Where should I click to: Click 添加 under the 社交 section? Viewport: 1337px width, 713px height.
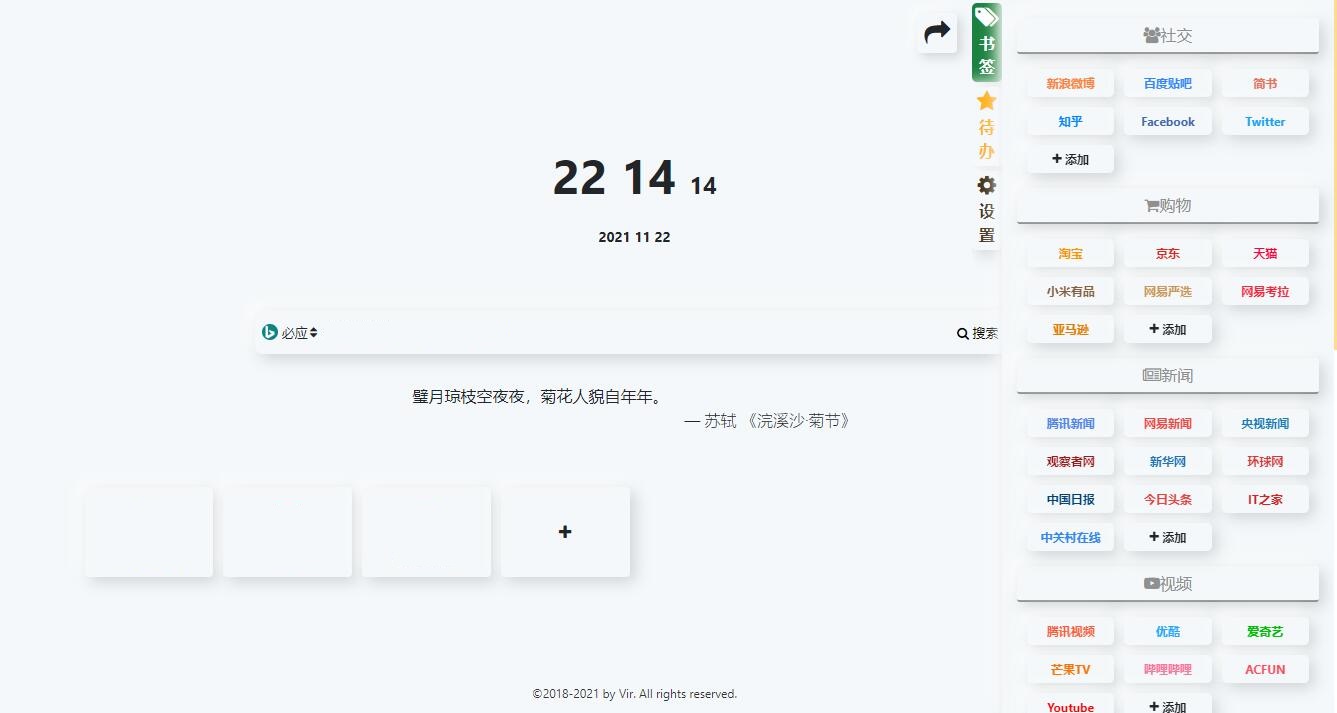[1070, 160]
